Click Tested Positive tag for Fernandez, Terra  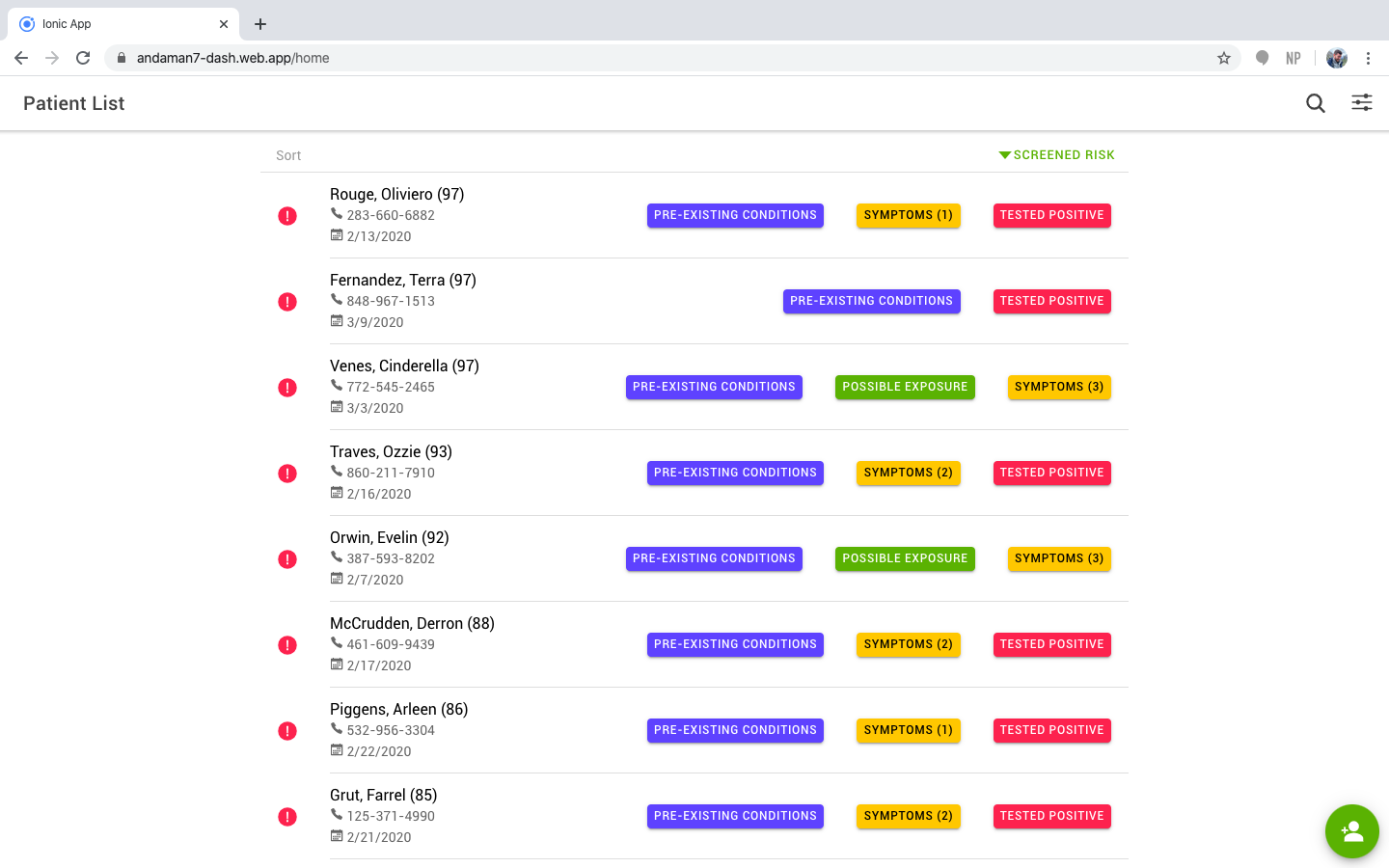click(1052, 301)
